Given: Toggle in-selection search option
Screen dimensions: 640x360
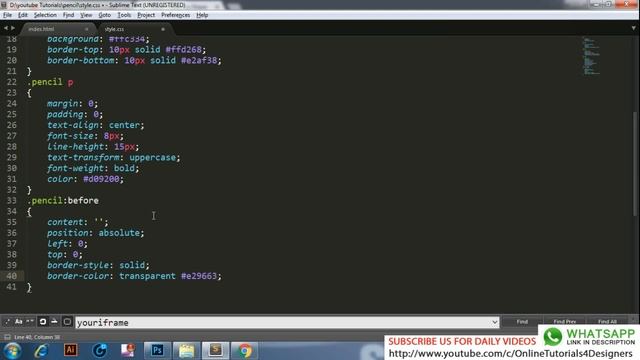Looking at the screenshot, I should coord(54,322).
